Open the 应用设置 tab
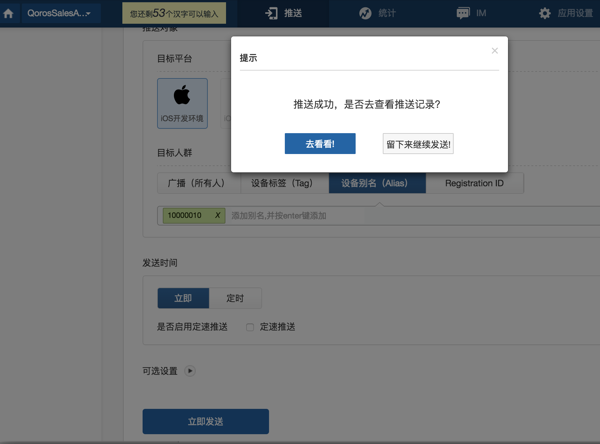Viewport: 600px width, 444px height. [x=566, y=13]
